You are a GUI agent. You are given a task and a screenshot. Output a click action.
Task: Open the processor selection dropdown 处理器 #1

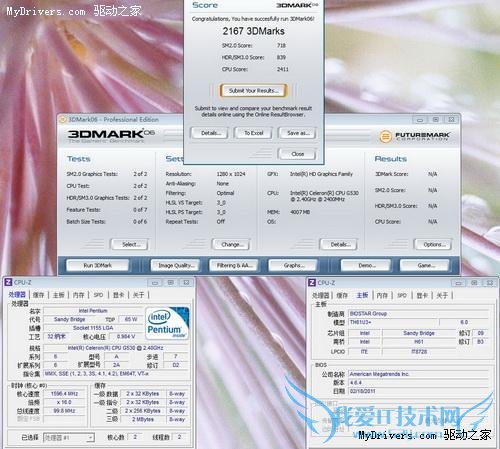pos(69,437)
